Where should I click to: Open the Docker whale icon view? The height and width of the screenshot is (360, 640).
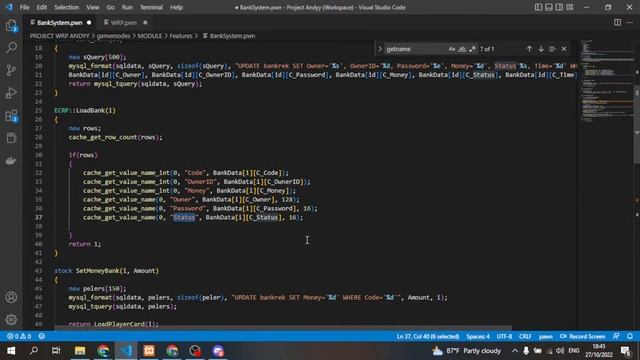coord(11,160)
